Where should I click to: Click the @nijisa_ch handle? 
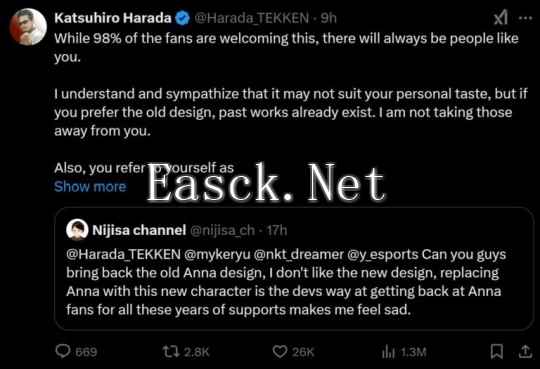(222, 230)
